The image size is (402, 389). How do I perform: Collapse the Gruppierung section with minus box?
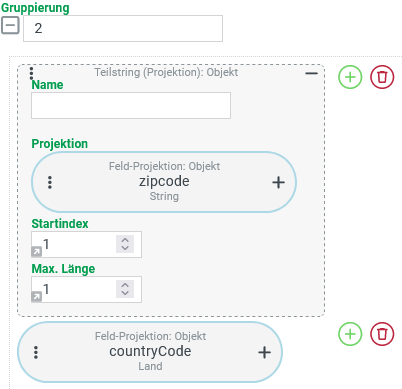[10, 25]
